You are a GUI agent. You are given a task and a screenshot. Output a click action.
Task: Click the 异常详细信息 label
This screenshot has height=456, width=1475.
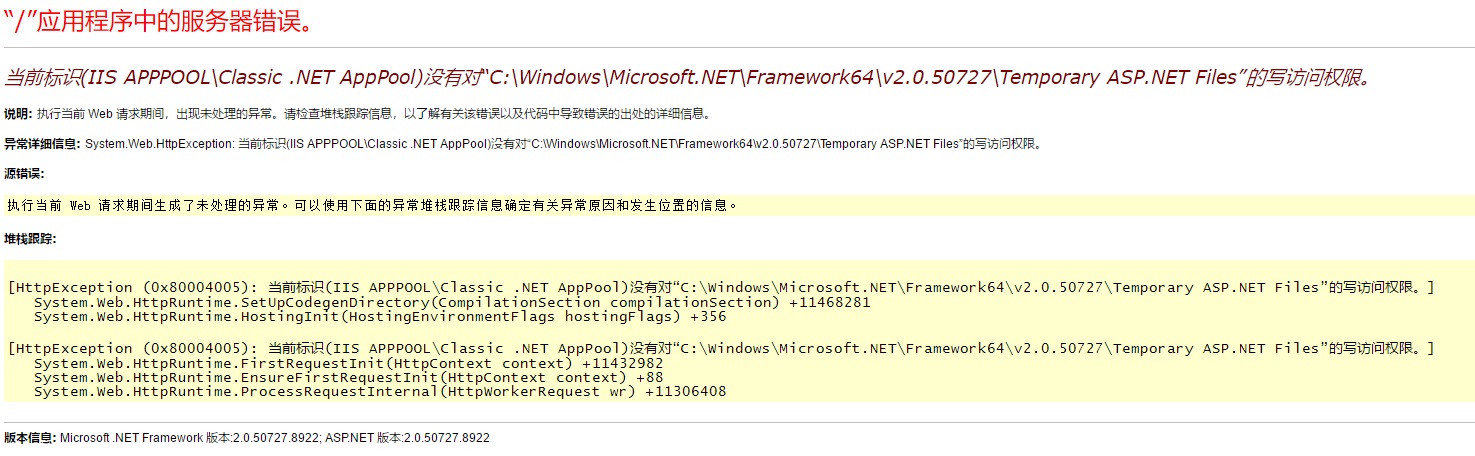point(43,144)
